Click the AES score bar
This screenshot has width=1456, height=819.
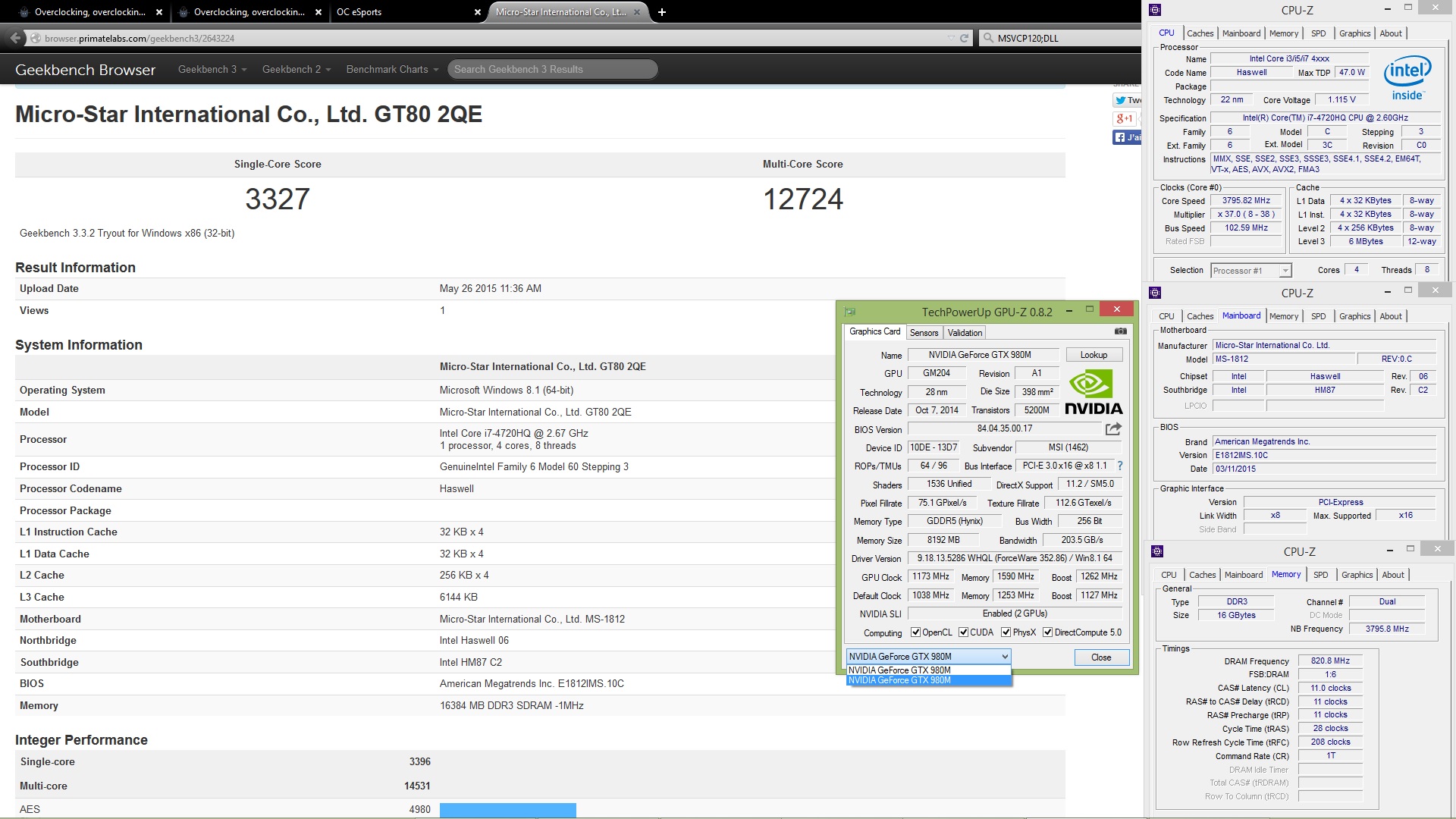(507, 810)
